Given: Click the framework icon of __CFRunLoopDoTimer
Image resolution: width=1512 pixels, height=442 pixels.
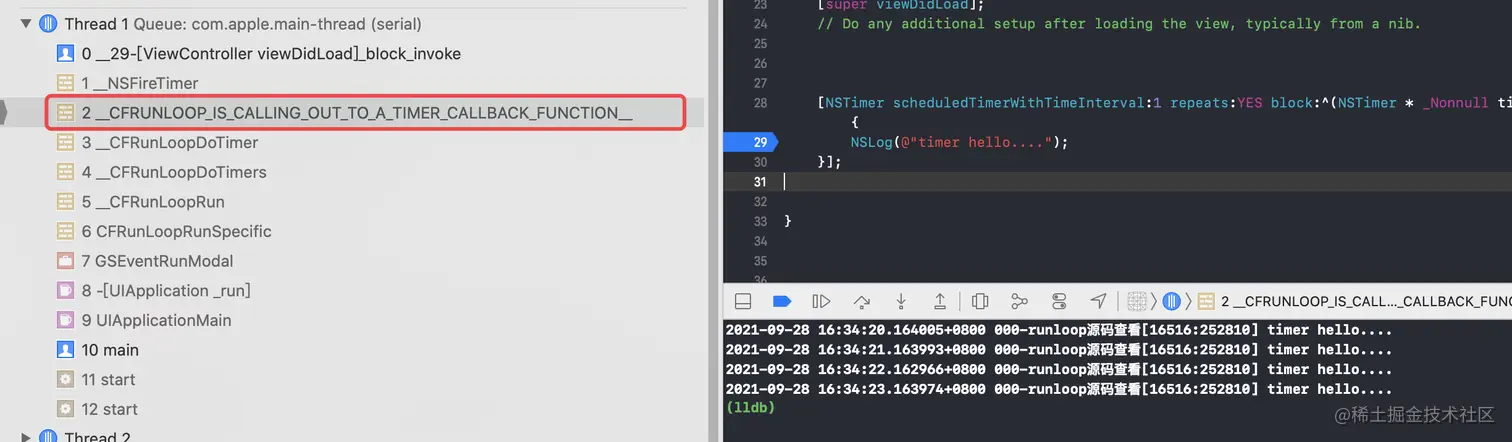Looking at the screenshot, I should pos(65,142).
